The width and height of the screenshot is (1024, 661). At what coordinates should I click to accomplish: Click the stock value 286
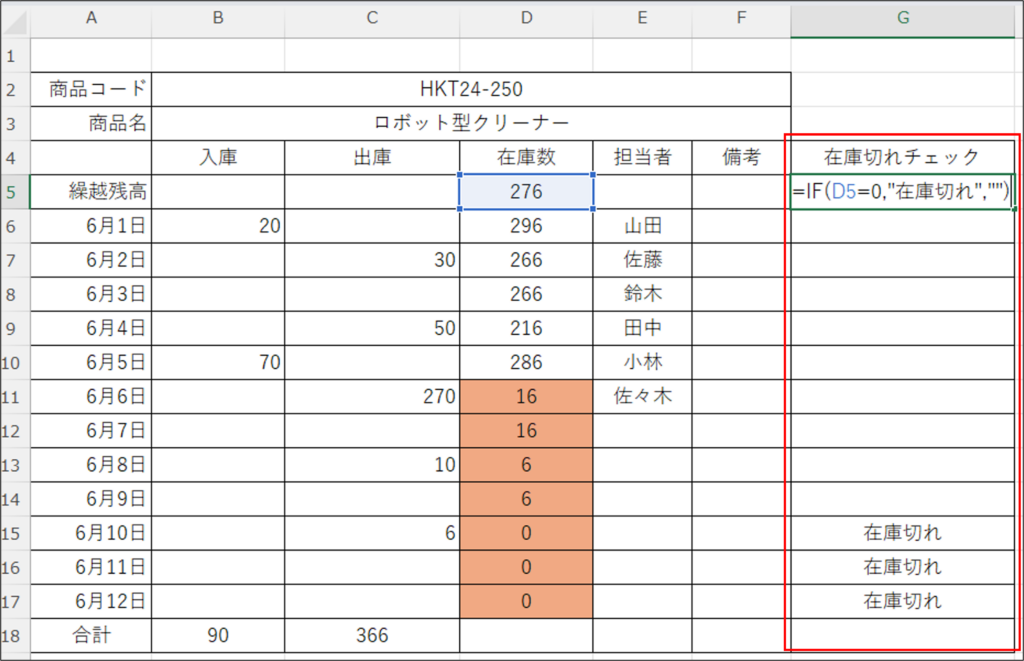(x=526, y=363)
